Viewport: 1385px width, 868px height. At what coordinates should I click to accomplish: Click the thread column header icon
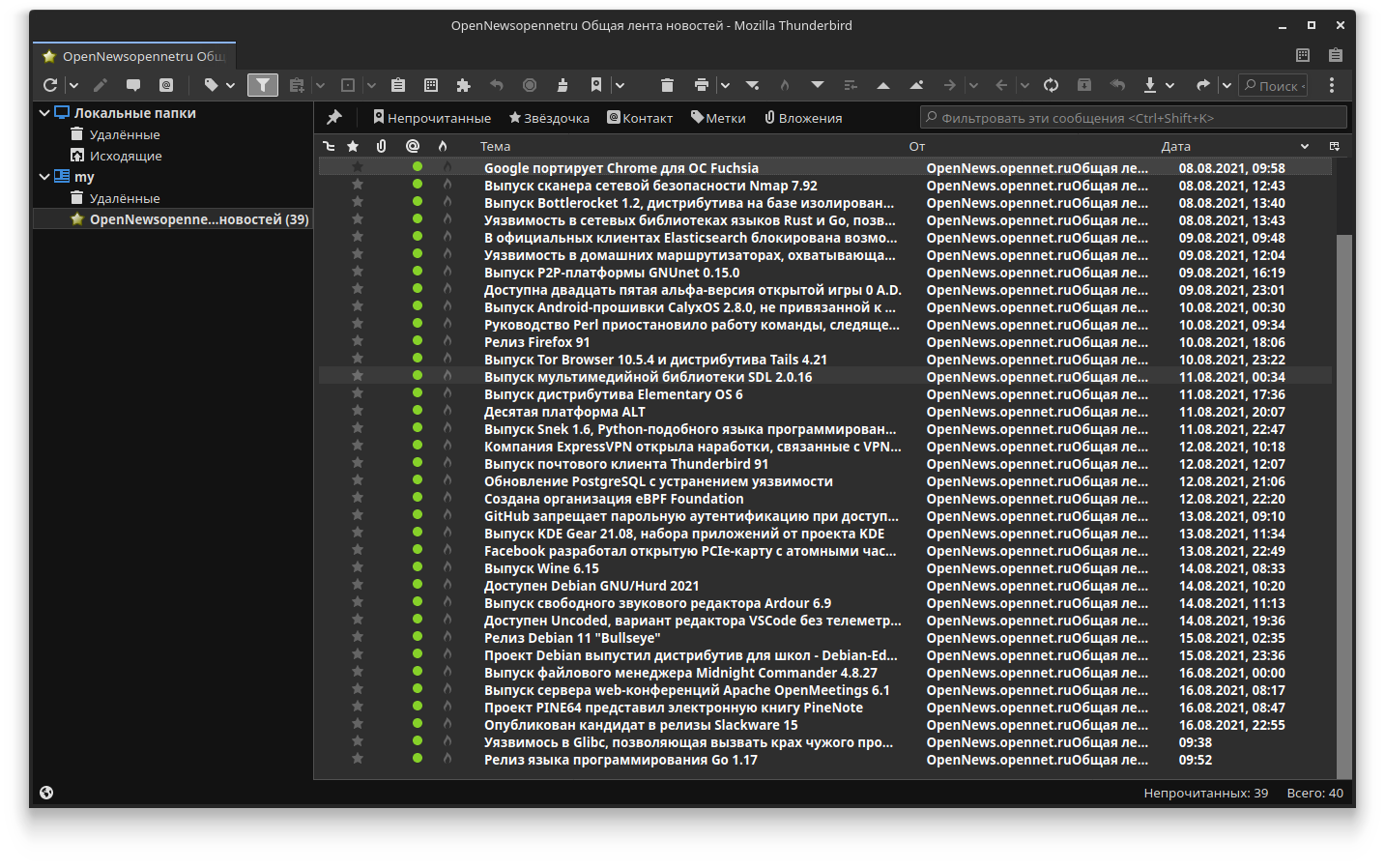329,146
